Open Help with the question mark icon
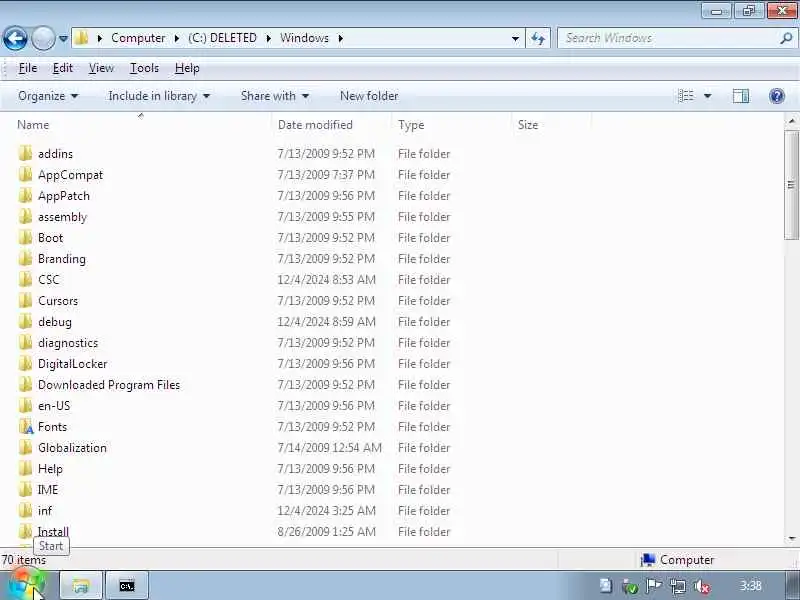 (777, 96)
